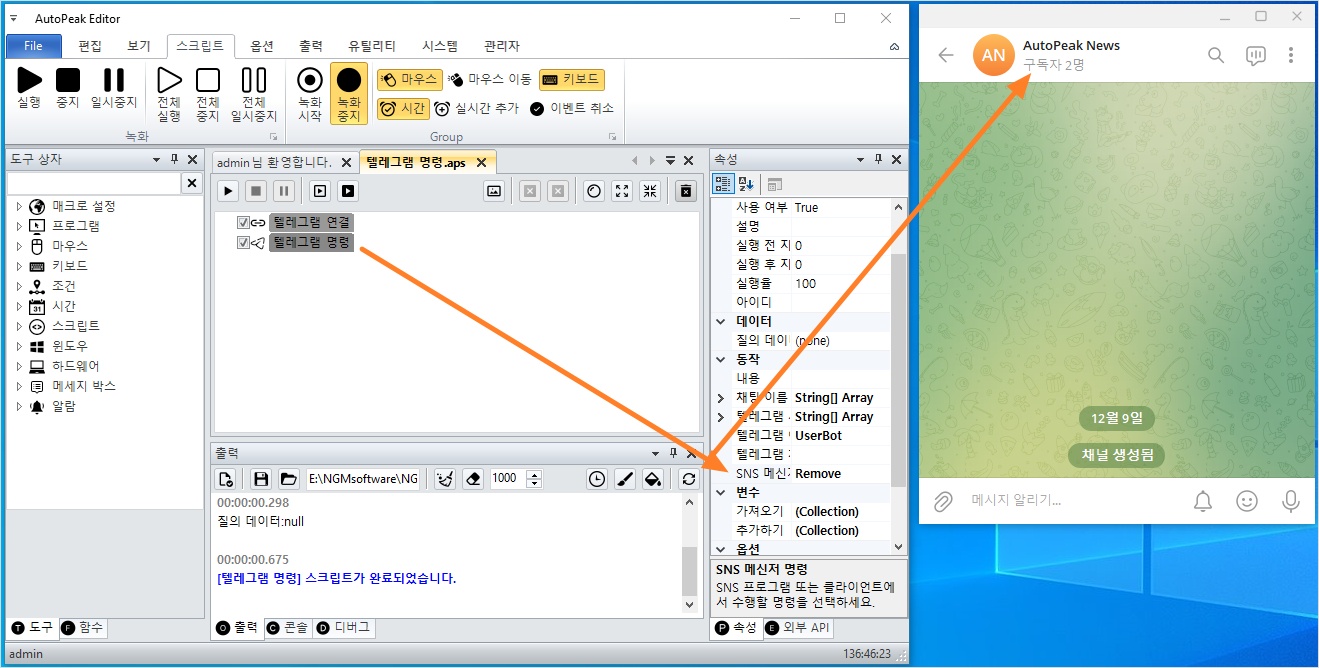Open the 관리자 ribbon tab
Viewport: 1319px width, 668px height.
point(502,46)
